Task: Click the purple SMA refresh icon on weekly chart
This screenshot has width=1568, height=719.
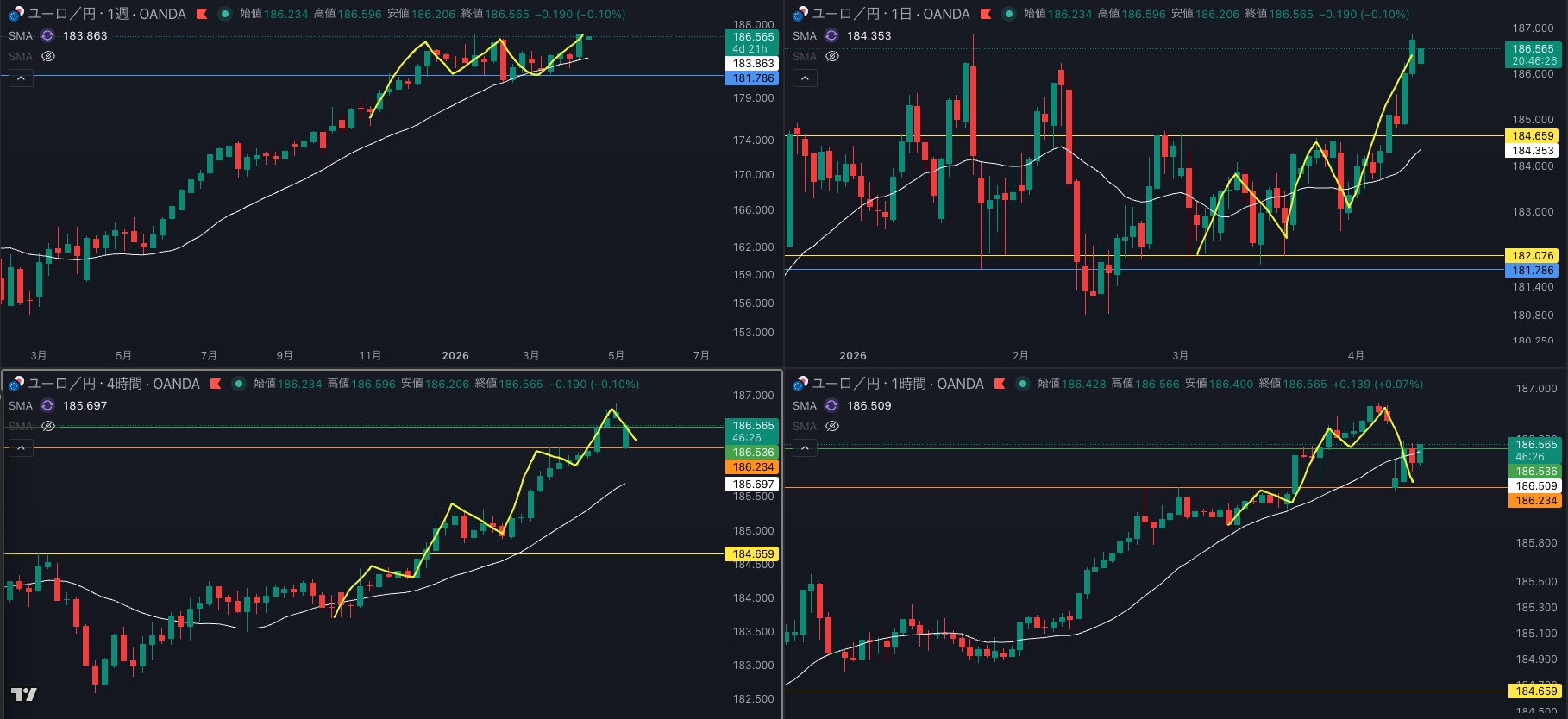Action: (x=47, y=35)
